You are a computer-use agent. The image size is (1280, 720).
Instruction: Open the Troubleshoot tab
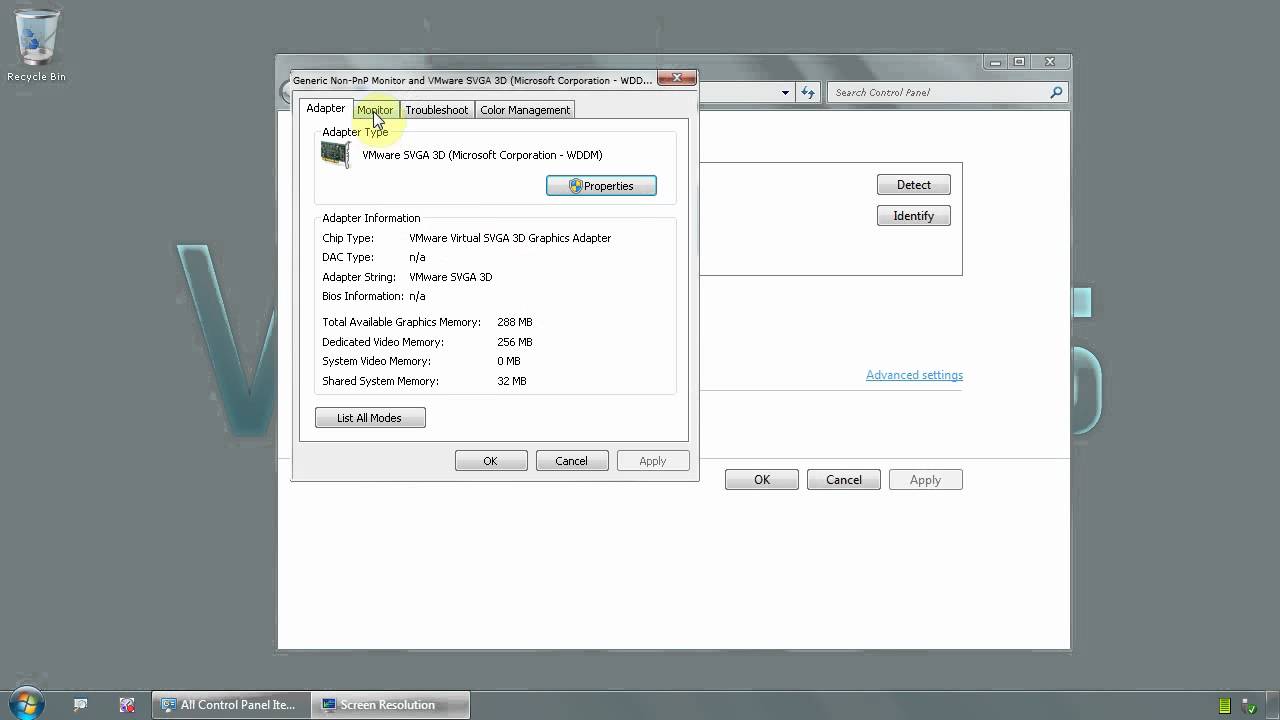tap(437, 110)
